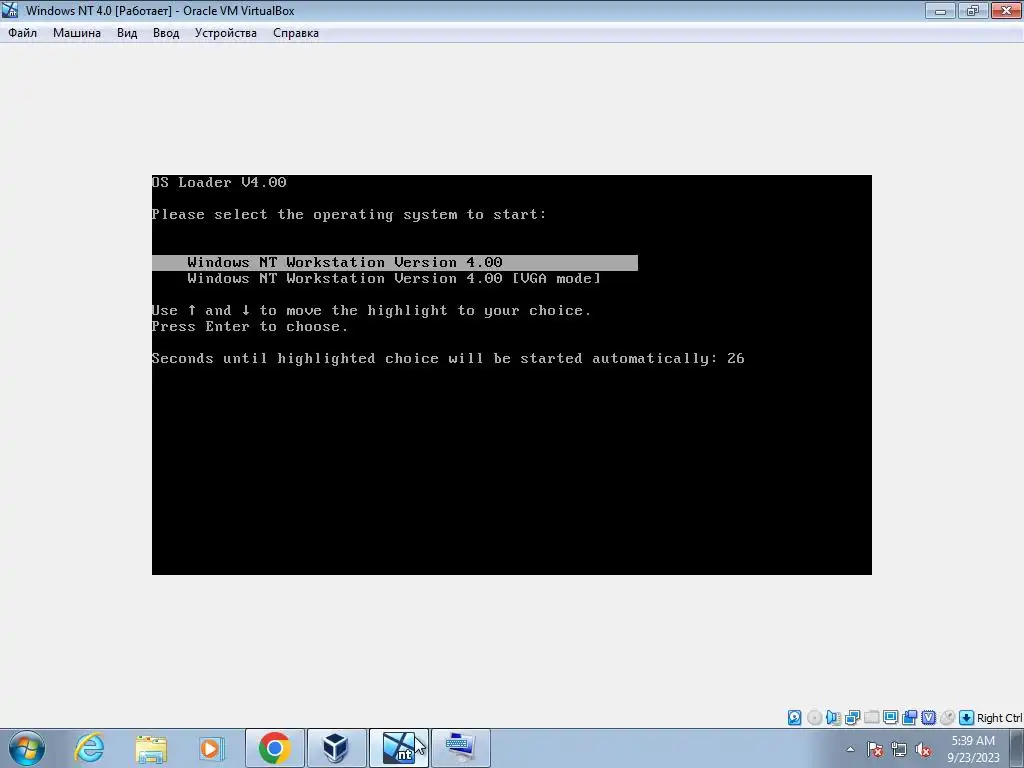Click the muted volume tray icon
The image size is (1024, 768).
point(923,749)
